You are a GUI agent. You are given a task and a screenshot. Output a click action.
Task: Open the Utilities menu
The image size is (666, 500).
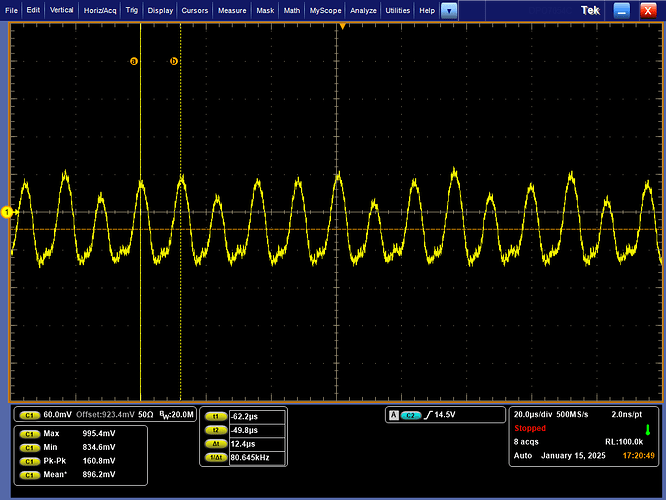(x=398, y=10)
